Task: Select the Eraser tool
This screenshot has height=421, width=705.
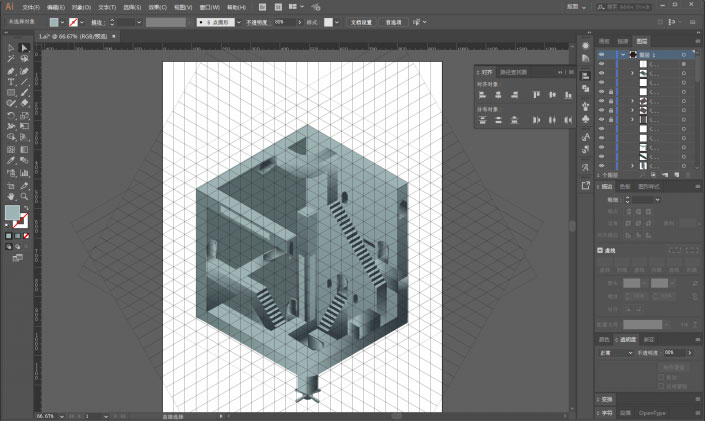Action: 24,103
